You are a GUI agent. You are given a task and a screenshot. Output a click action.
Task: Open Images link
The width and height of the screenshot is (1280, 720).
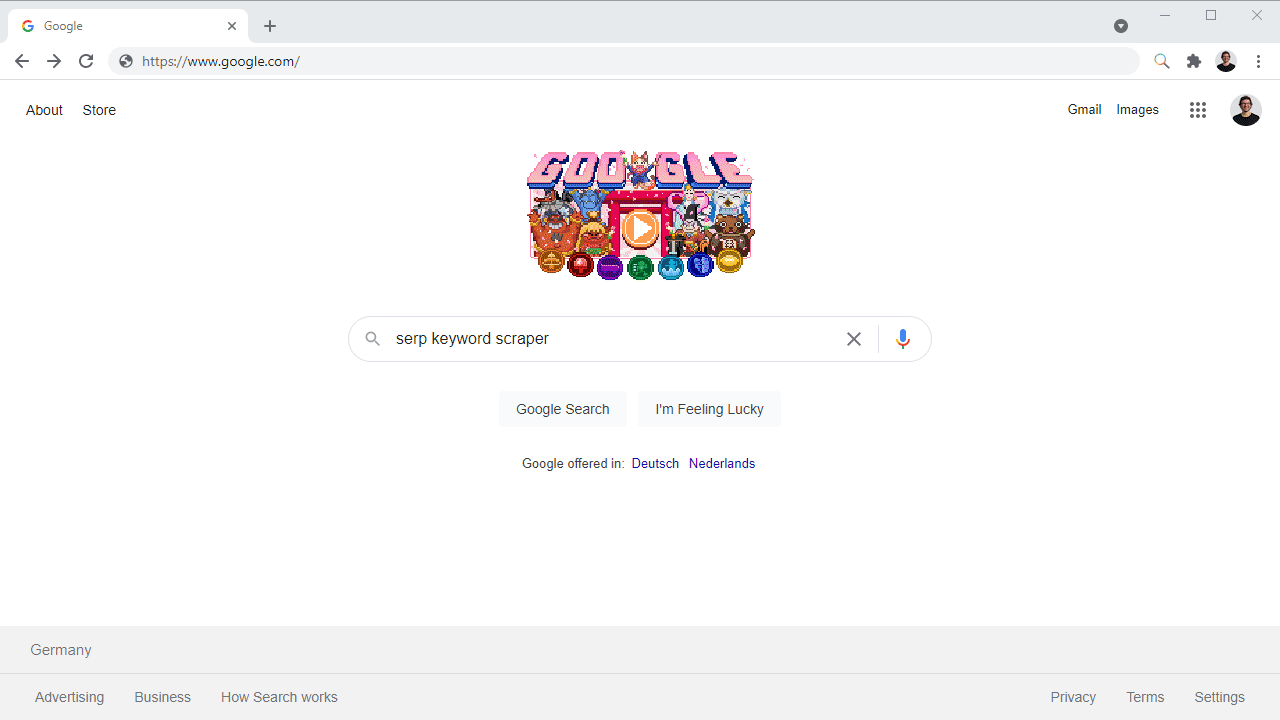[x=1137, y=110]
